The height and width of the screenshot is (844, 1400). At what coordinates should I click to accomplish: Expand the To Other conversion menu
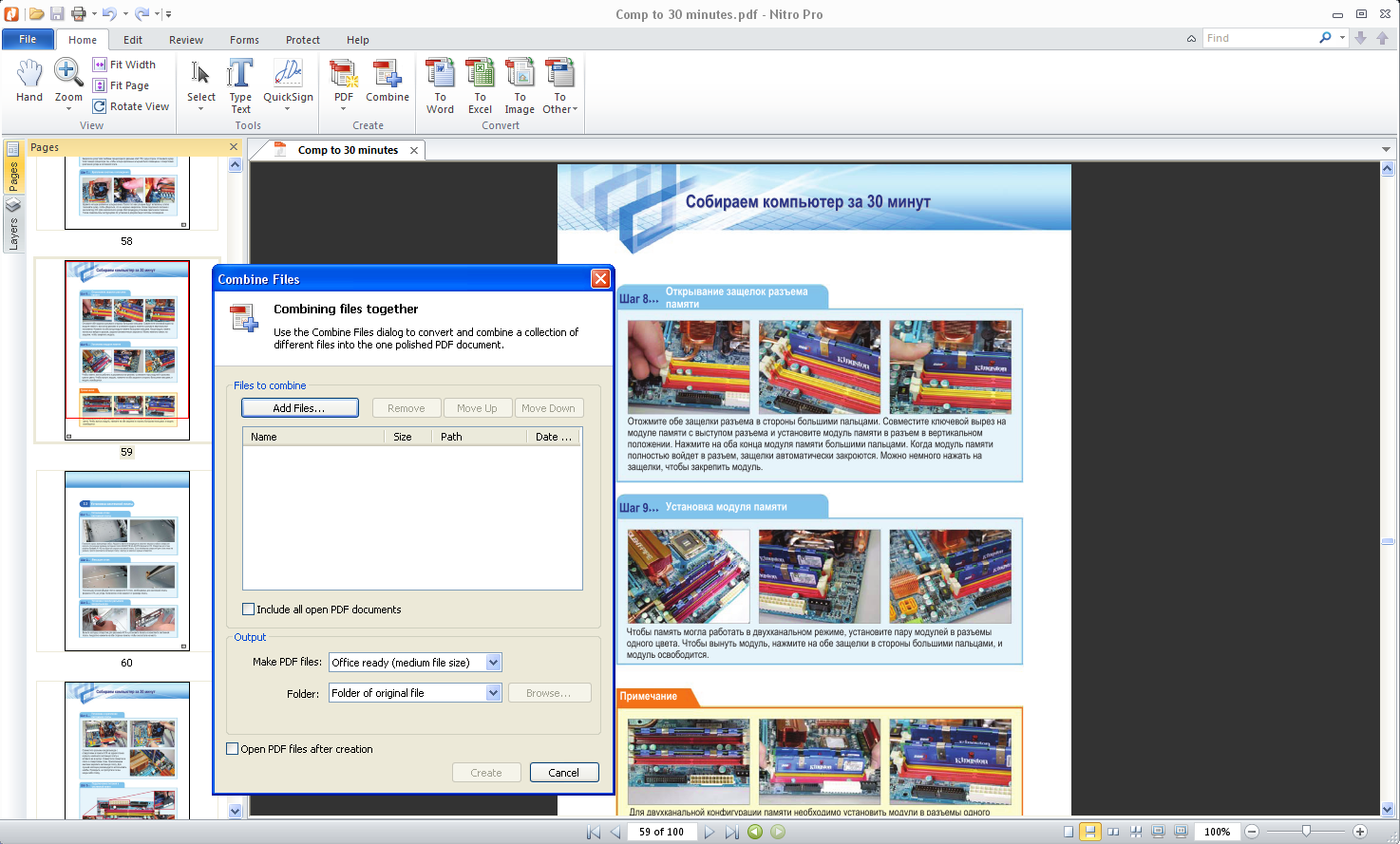[560, 85]
